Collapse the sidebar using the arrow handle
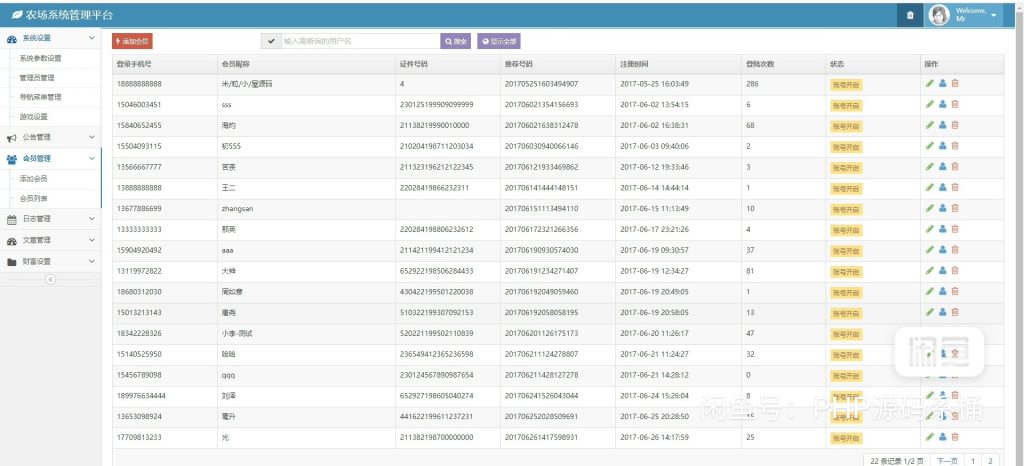This screenshot has height=466, width=1024. click(50, 279)
